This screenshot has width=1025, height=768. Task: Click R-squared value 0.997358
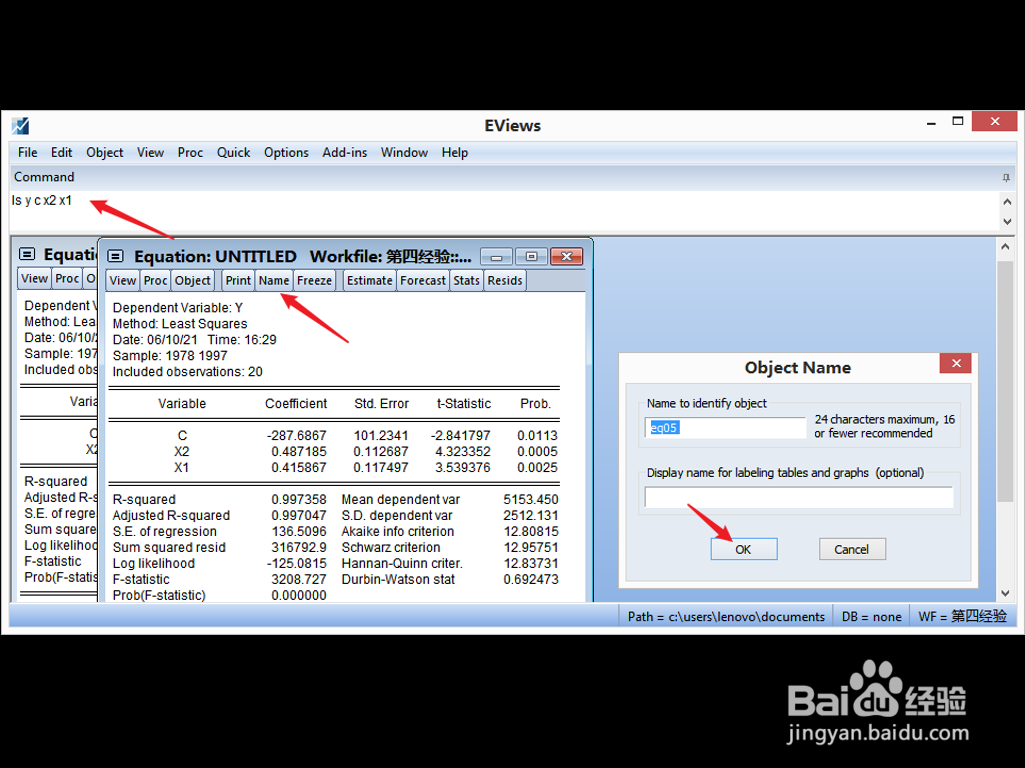point(299,499)
